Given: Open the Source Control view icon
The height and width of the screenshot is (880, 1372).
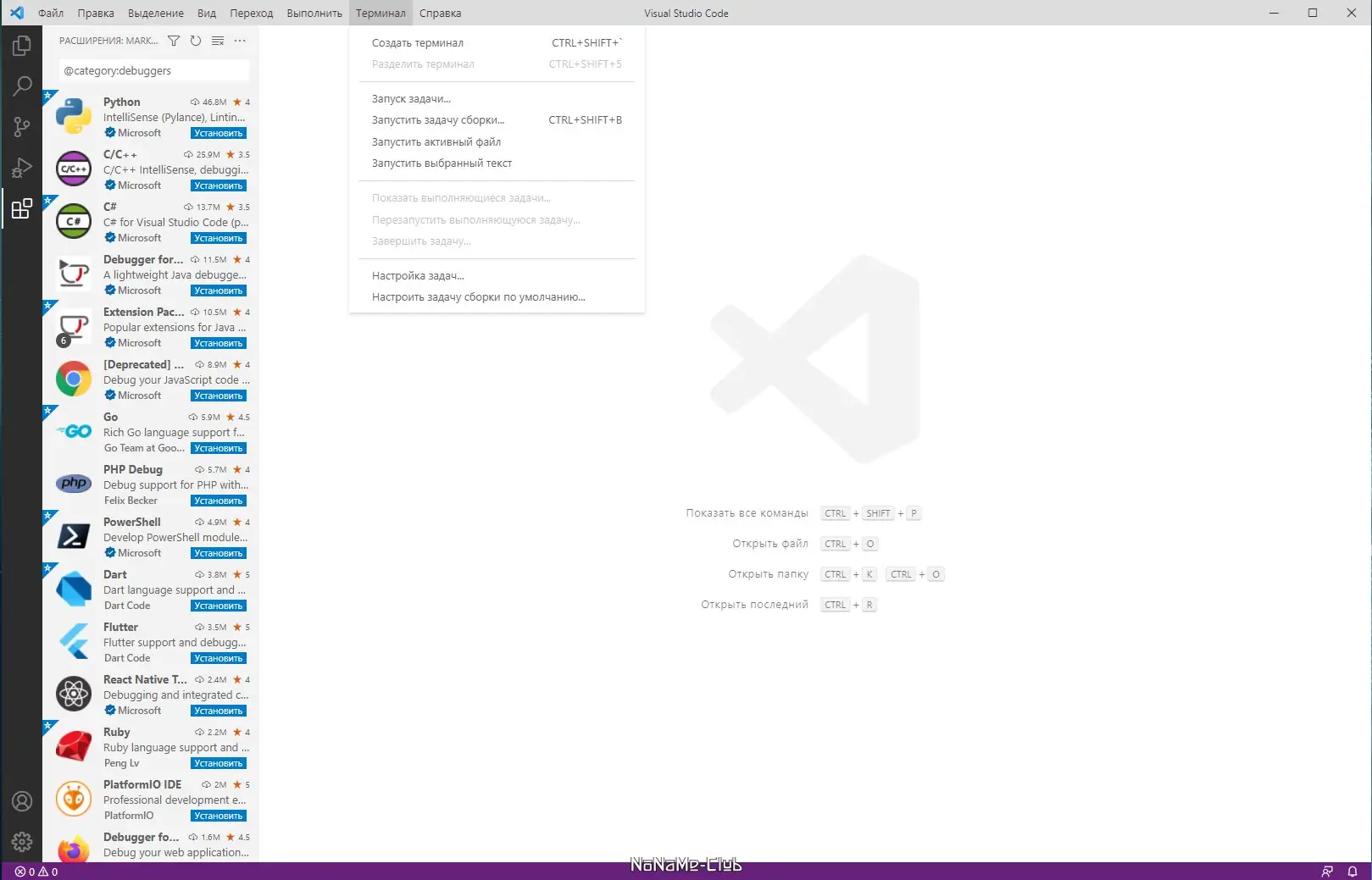Looking at the screenshot, I should (x=22, y=127).
